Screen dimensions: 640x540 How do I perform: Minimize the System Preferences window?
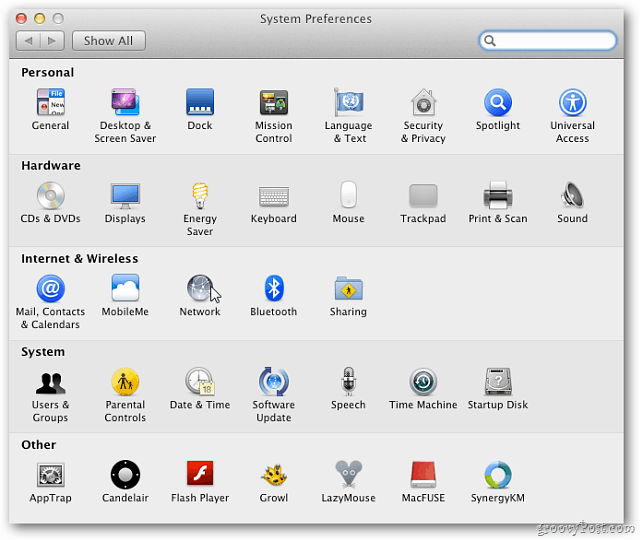pos(40,18)
